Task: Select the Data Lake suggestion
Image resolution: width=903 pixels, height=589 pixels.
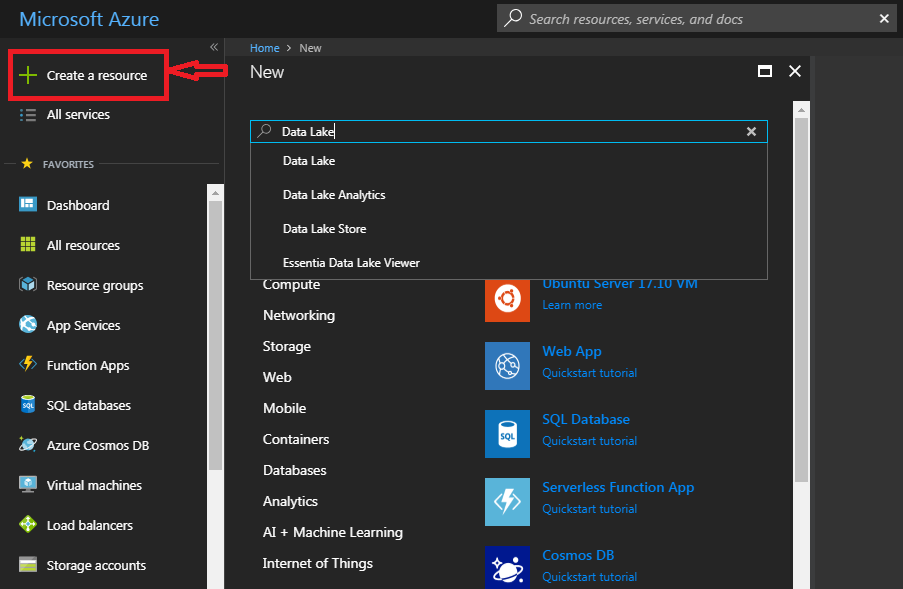Action: click(x=509, y=161)
